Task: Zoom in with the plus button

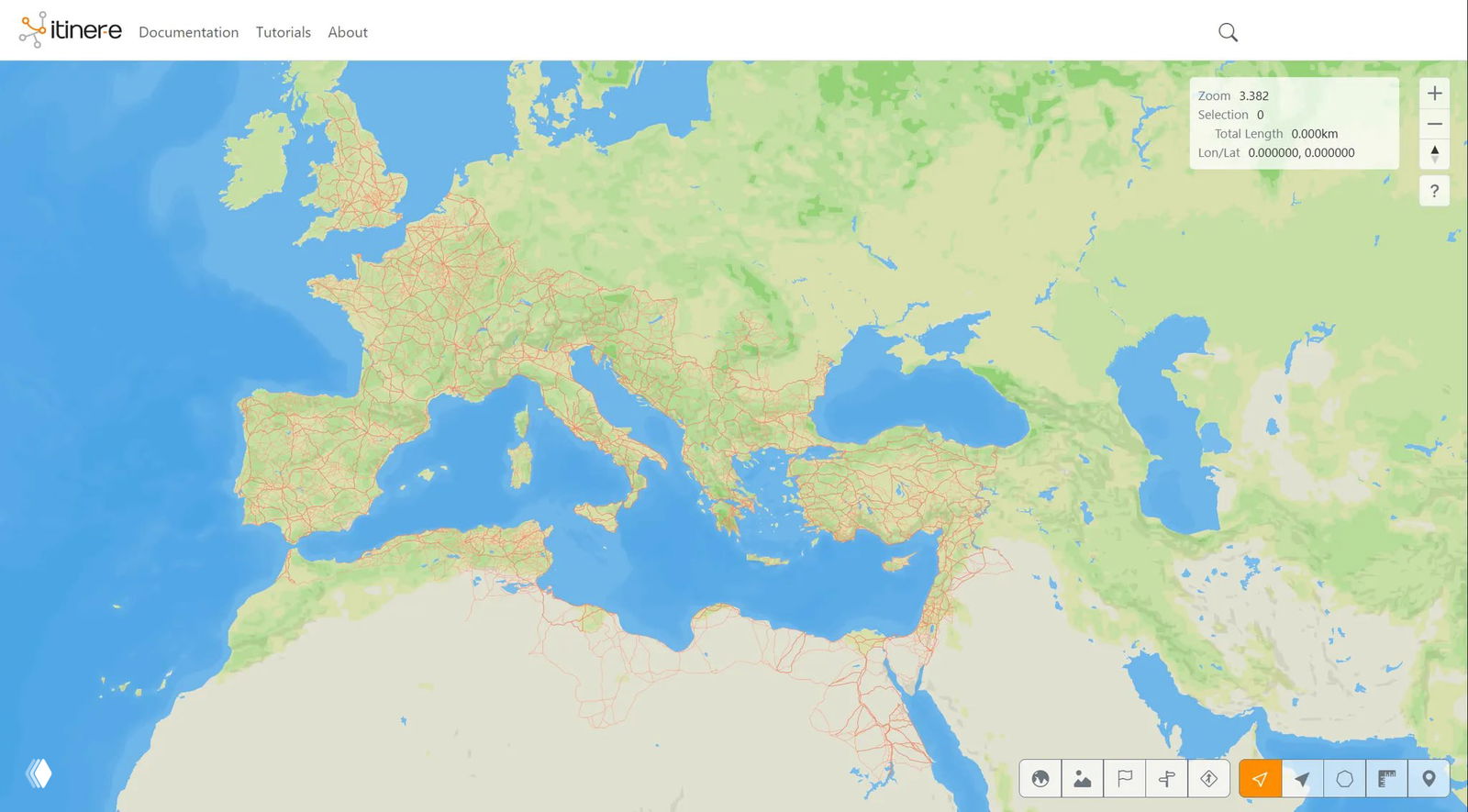Action: 1435,94
